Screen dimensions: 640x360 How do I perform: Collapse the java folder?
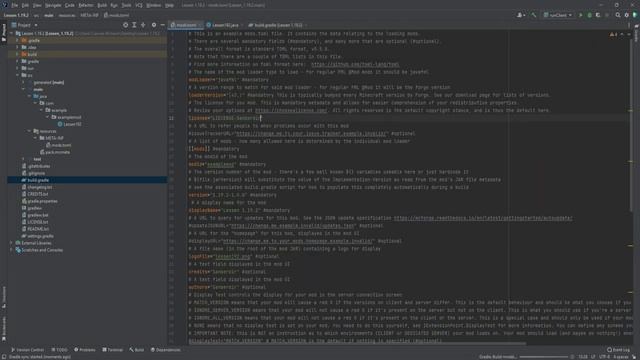30,96
